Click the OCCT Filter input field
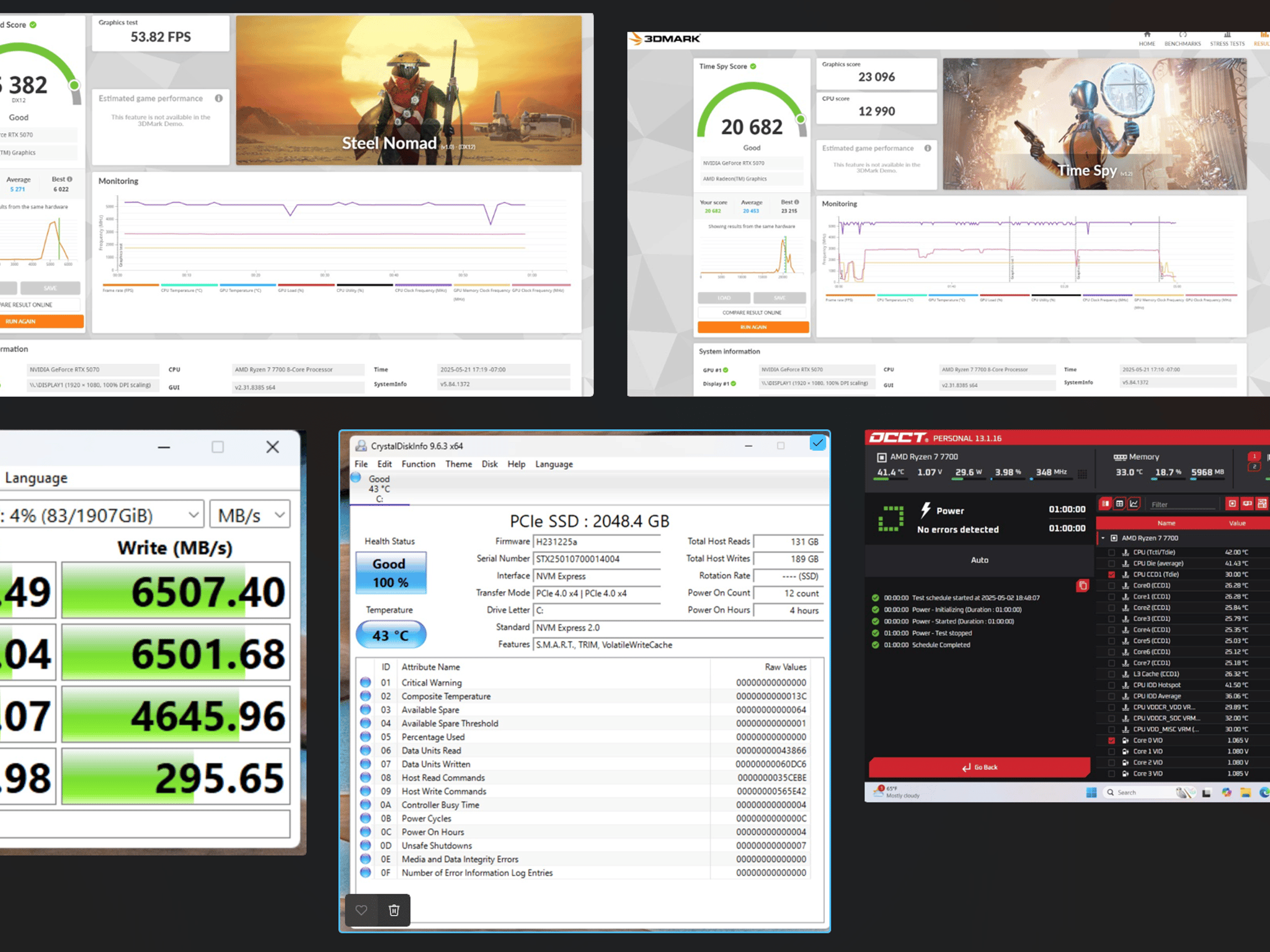1270x952 pixels. pyautogui.click(x=1183, y=504)
